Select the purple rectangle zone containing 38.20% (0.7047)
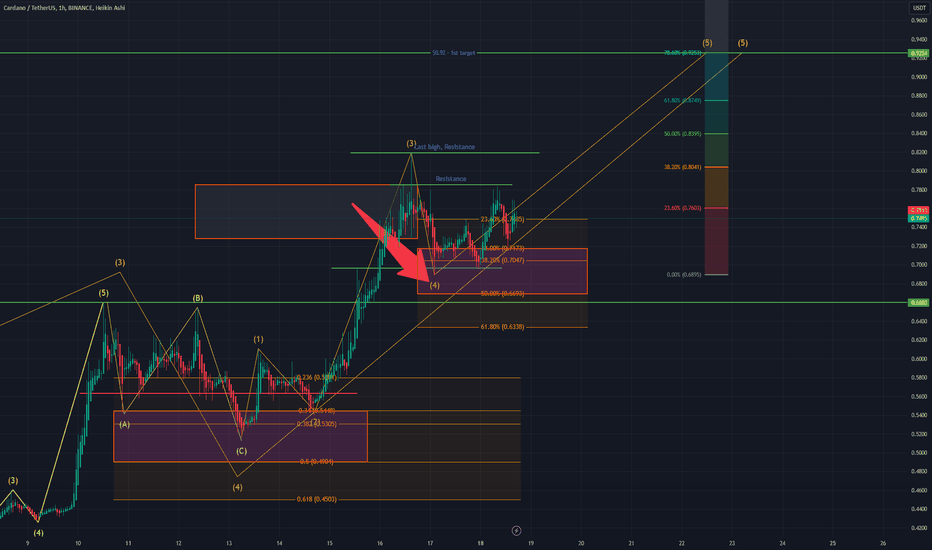 coord(502,271)
